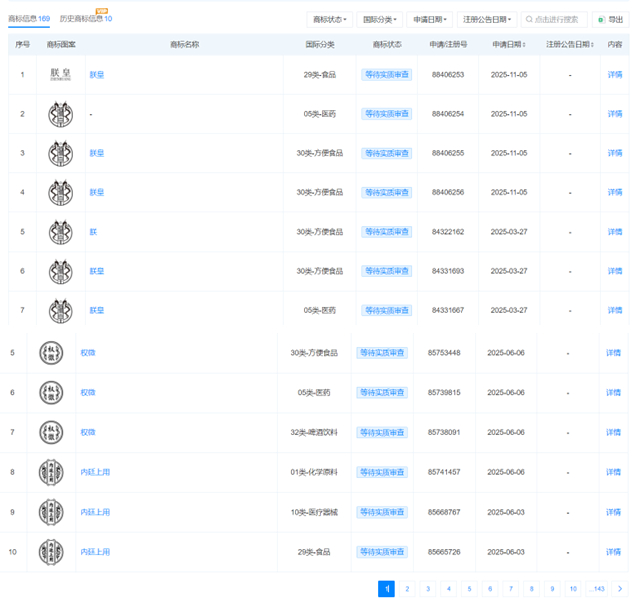Sort by 申请日期 column header
This screenshot has width=636, height=603.
coord(509,45)
